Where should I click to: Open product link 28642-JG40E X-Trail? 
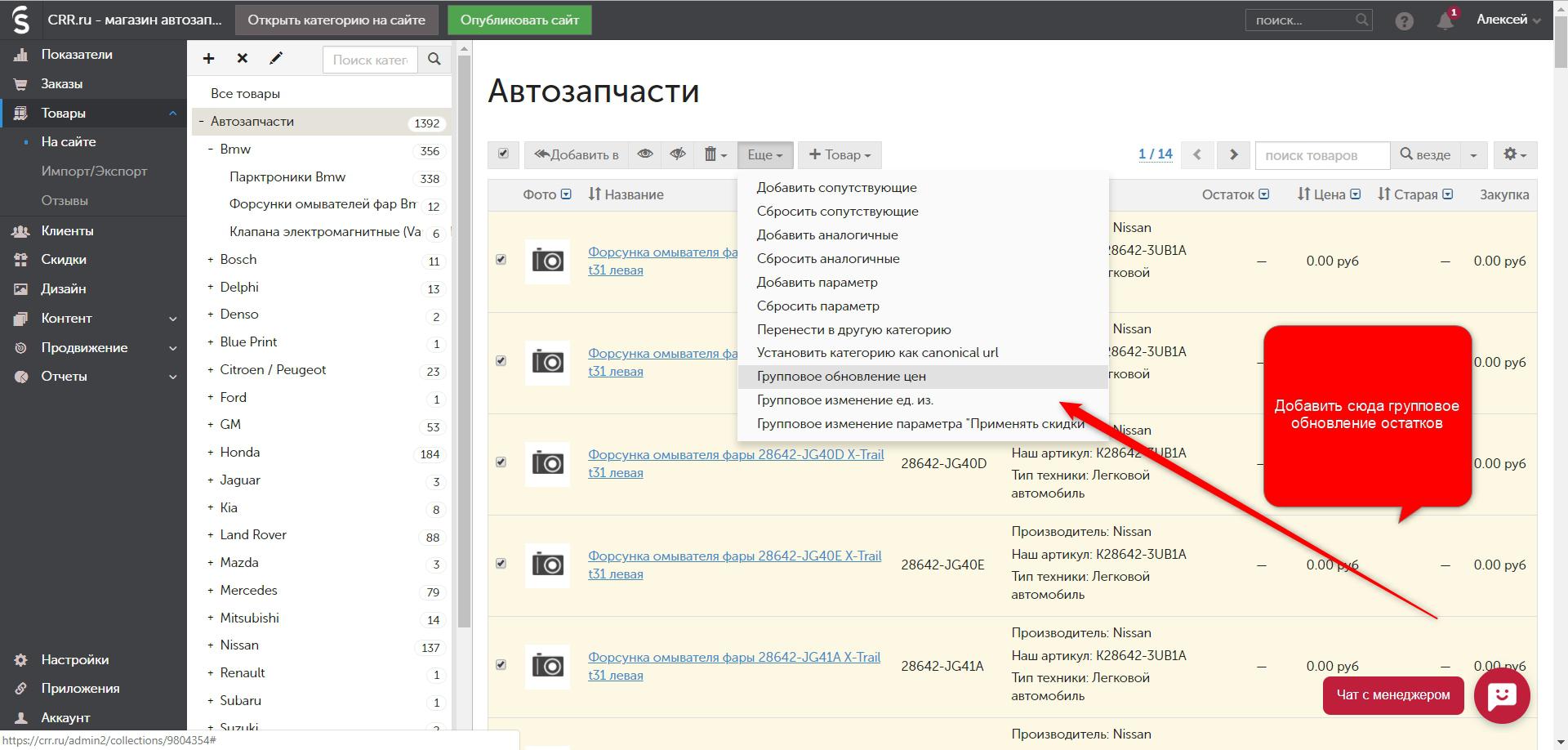[x=734, y=565]
